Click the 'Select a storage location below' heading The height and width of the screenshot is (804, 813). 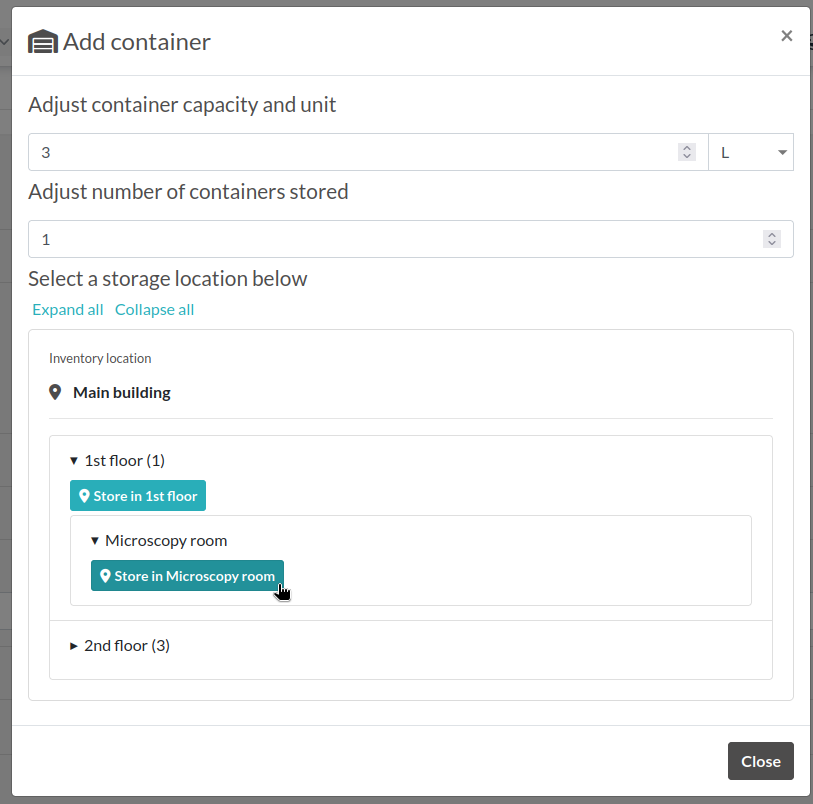click(167, 278)
